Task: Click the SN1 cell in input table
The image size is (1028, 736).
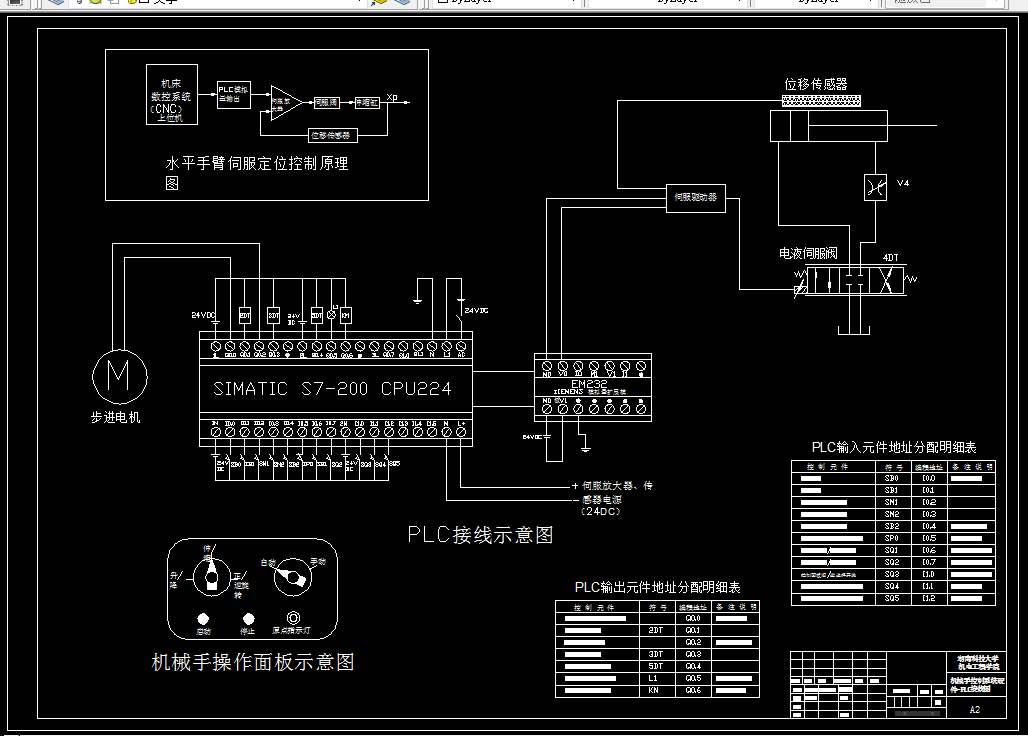Action: pos(892,502)
